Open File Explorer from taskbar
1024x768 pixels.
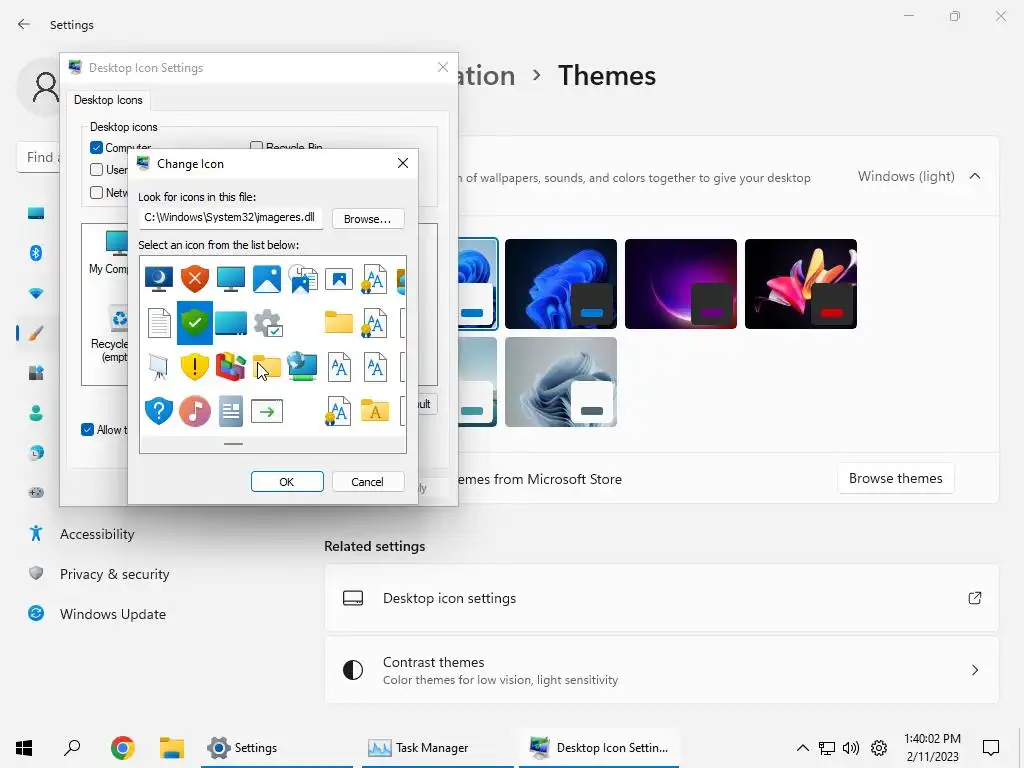pyautogui.click(x=172, y=748)
